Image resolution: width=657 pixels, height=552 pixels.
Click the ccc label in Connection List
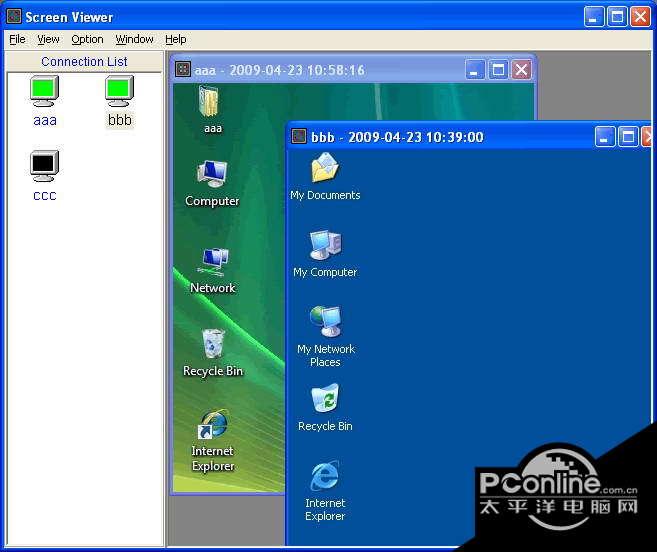point(44,196)
